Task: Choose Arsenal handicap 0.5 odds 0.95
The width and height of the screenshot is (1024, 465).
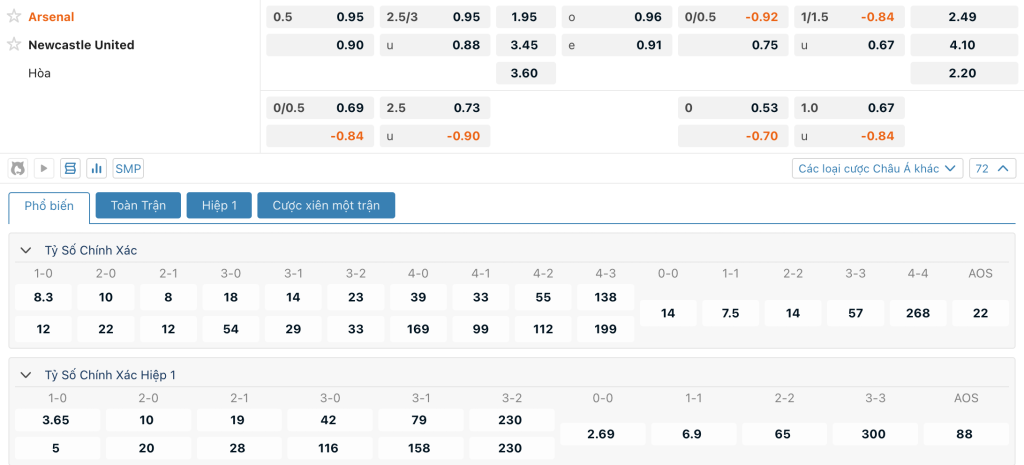Action: [x=320, y=17]
